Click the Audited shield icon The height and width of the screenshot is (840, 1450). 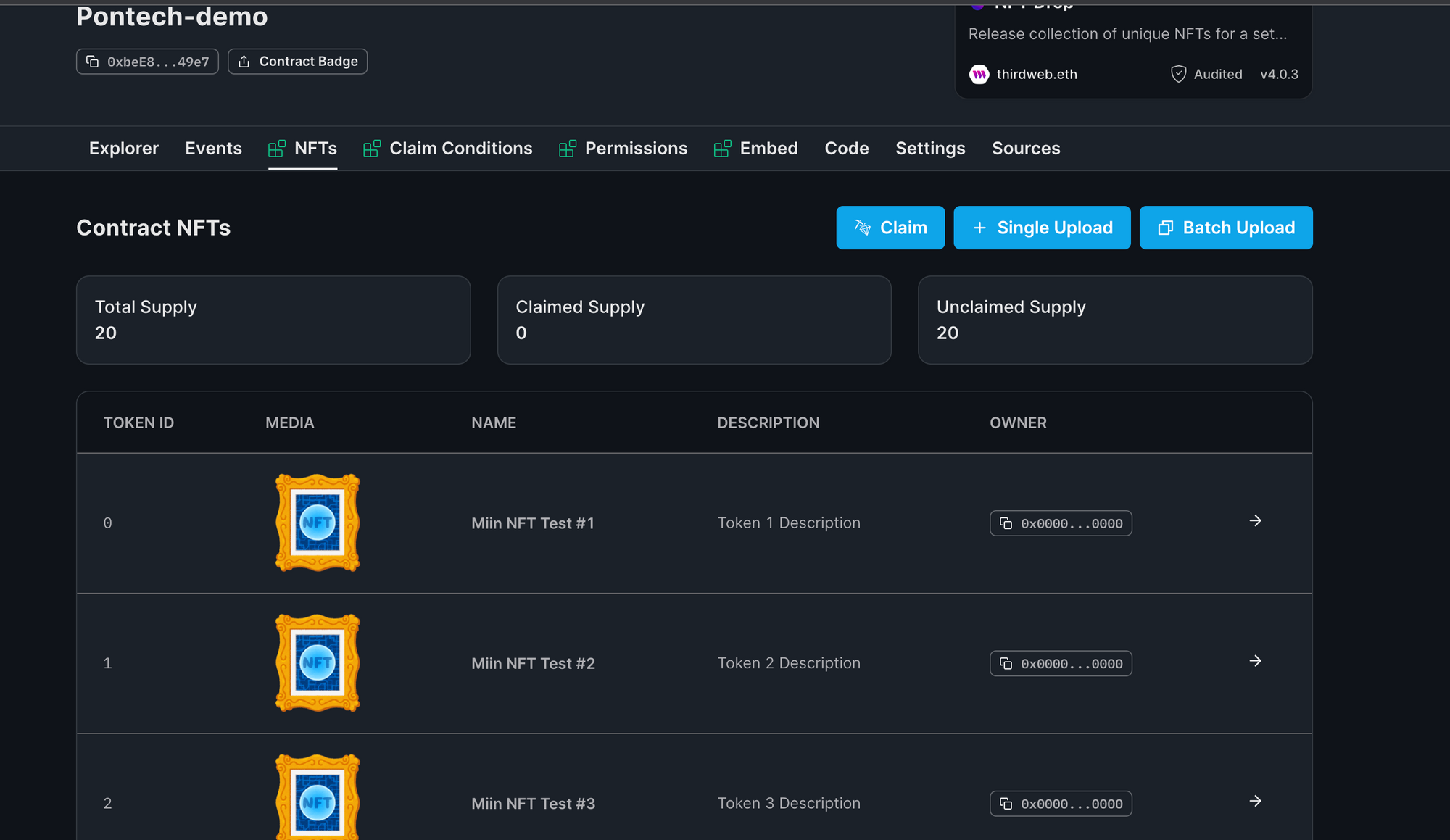1179,74
